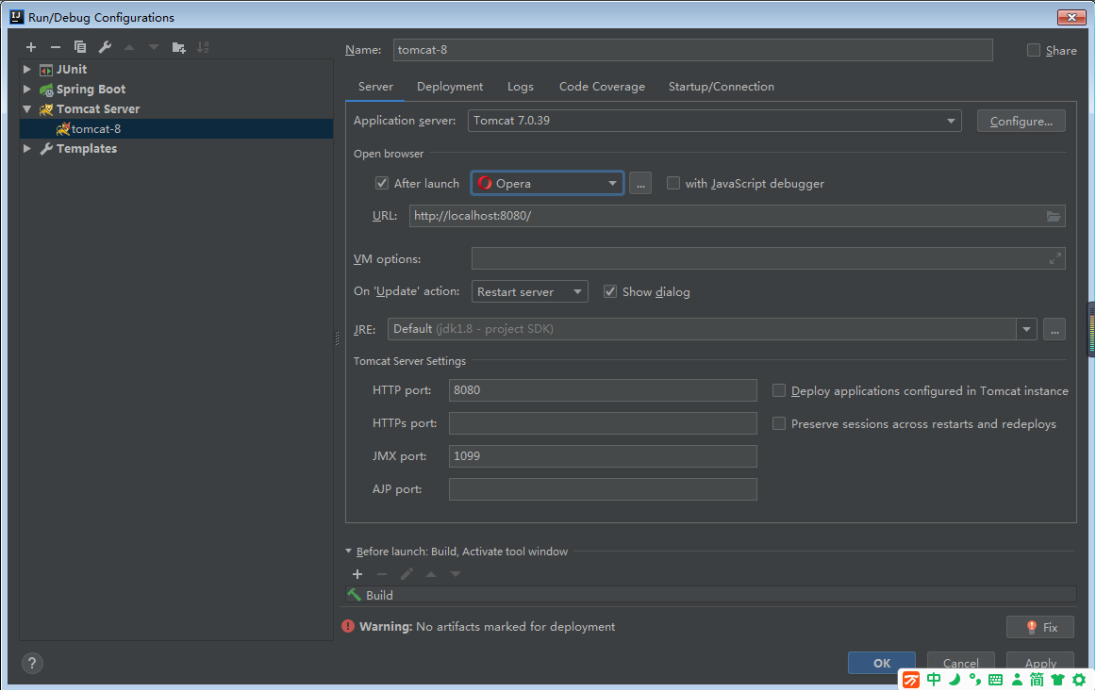The width and height of the screenshot is (1095, 690).
Task: Copy configuration using duplicate icon
Action: (x=80, y=47)
